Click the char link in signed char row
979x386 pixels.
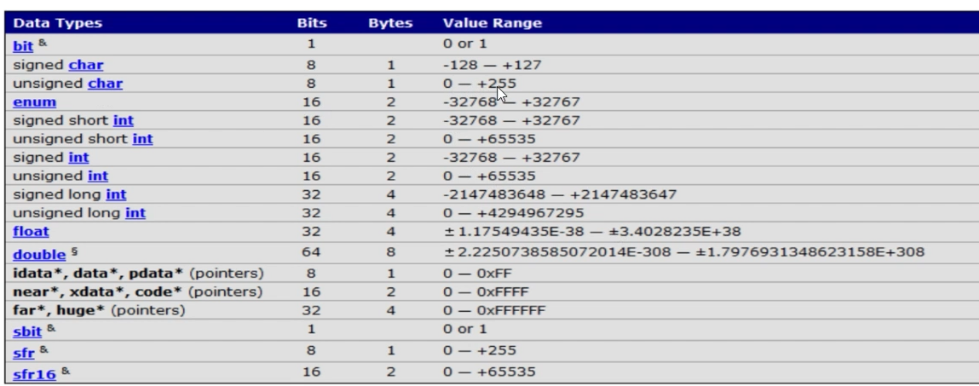(86, 65)
